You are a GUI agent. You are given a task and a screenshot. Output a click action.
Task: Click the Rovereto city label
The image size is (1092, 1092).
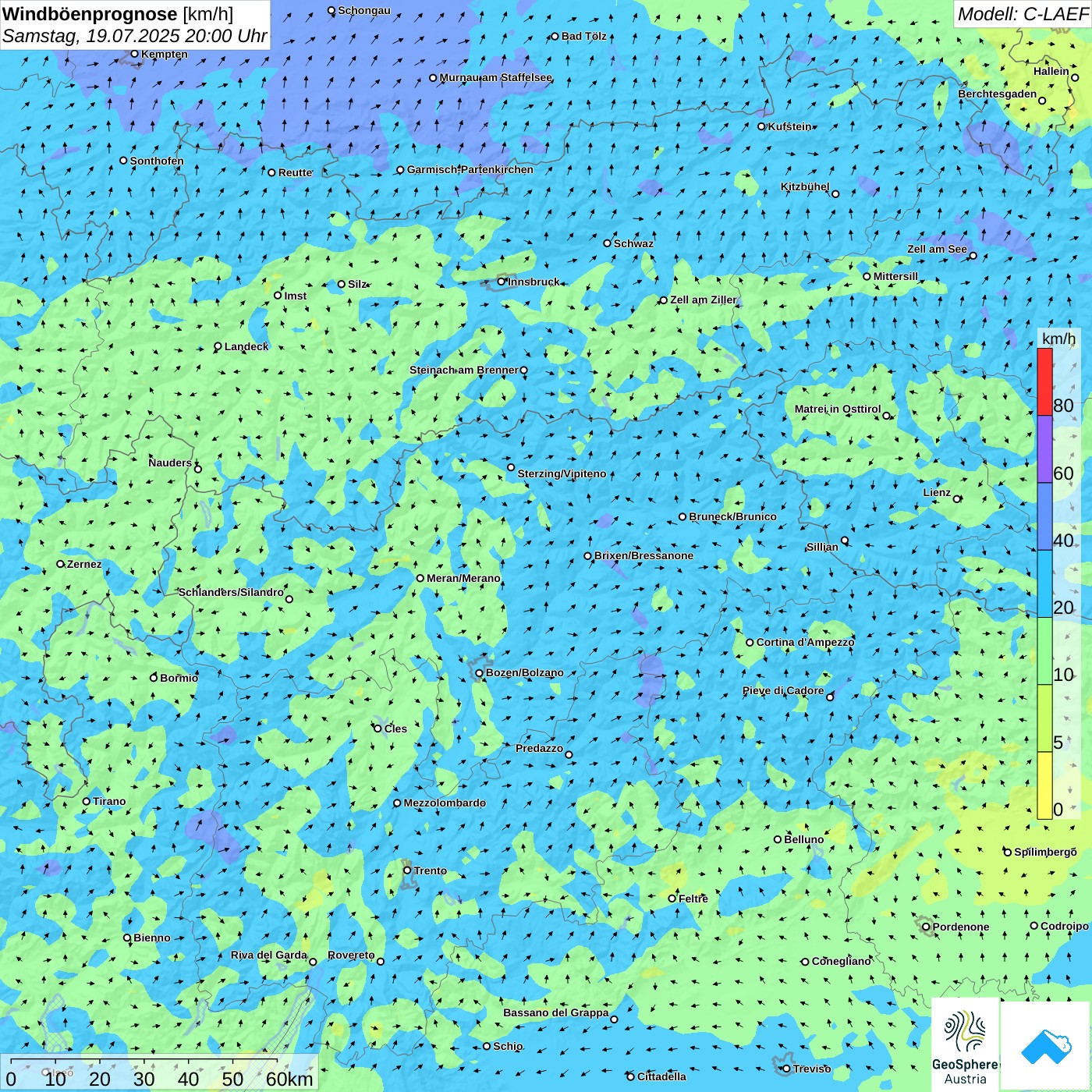[352, 955]
